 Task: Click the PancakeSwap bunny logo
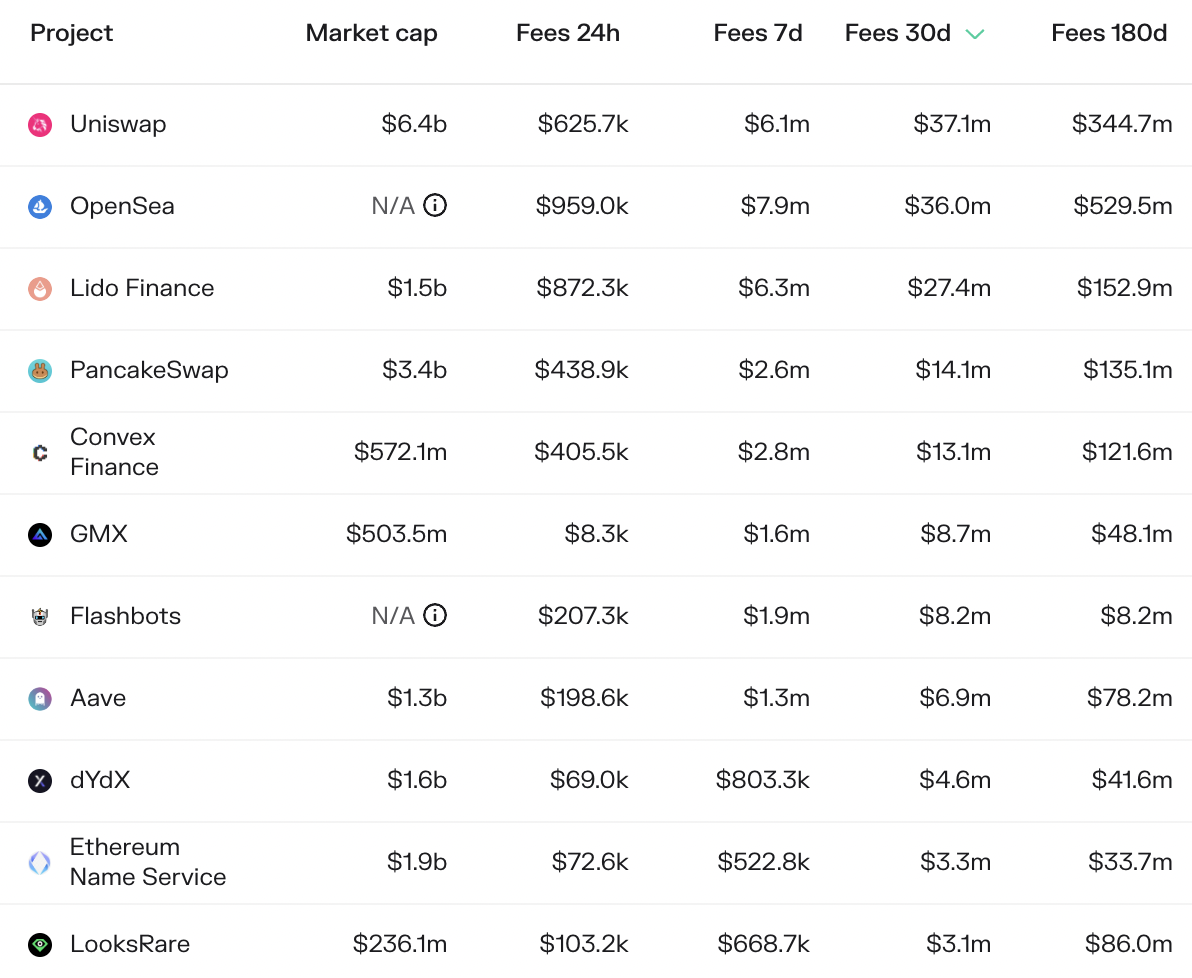coord(40,370)
